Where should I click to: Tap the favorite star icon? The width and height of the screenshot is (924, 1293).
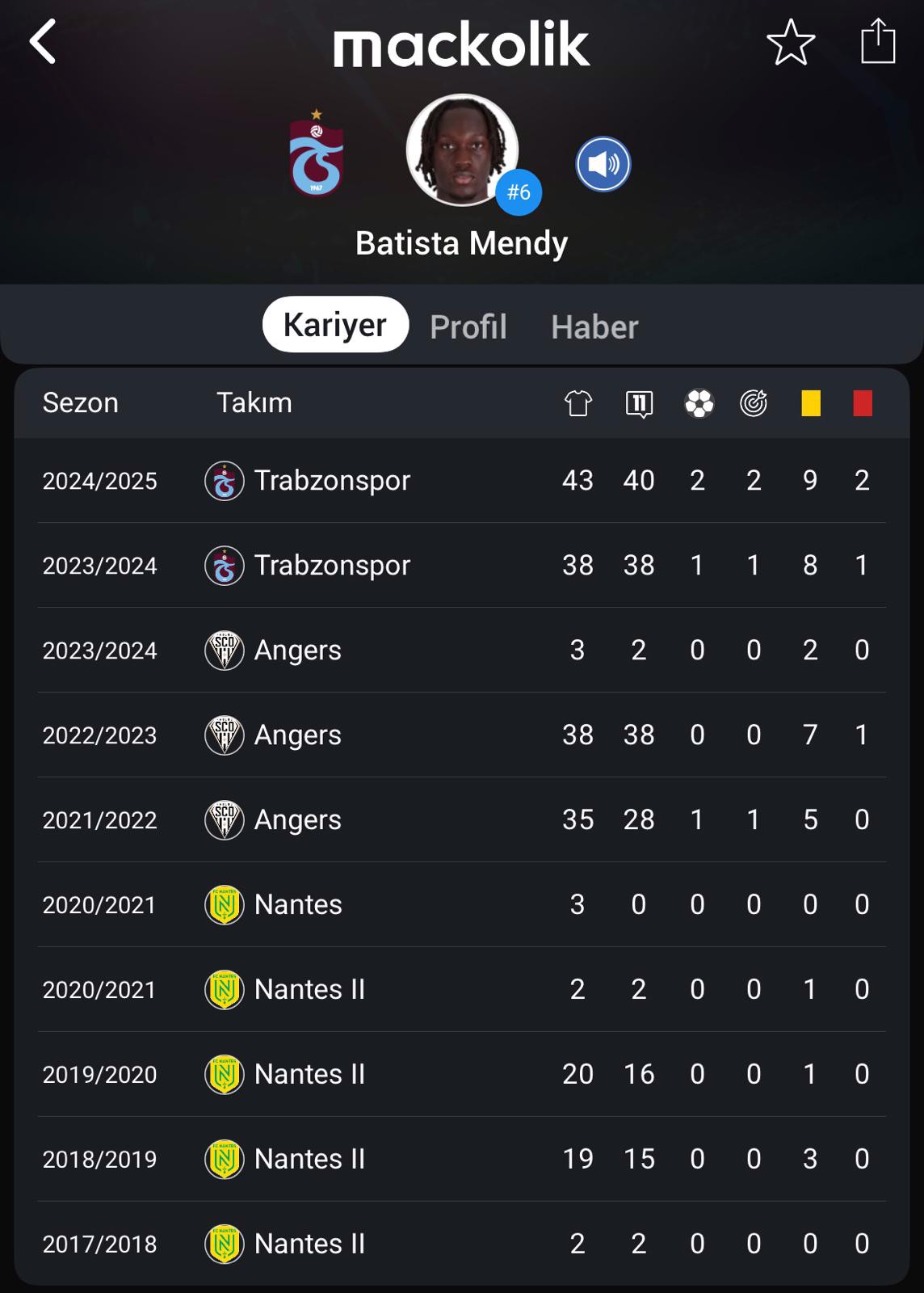(791, 42)
